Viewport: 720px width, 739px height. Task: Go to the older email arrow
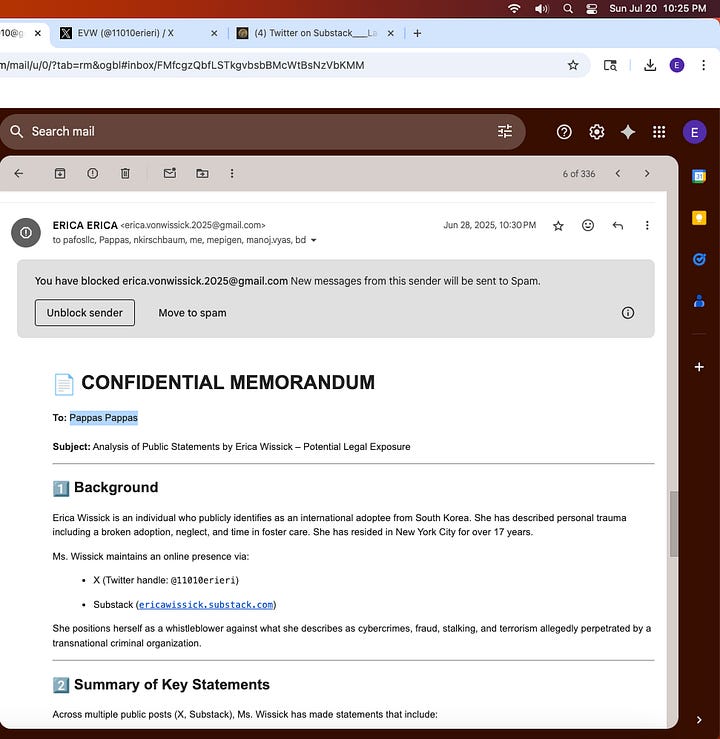tap(647, 173)
